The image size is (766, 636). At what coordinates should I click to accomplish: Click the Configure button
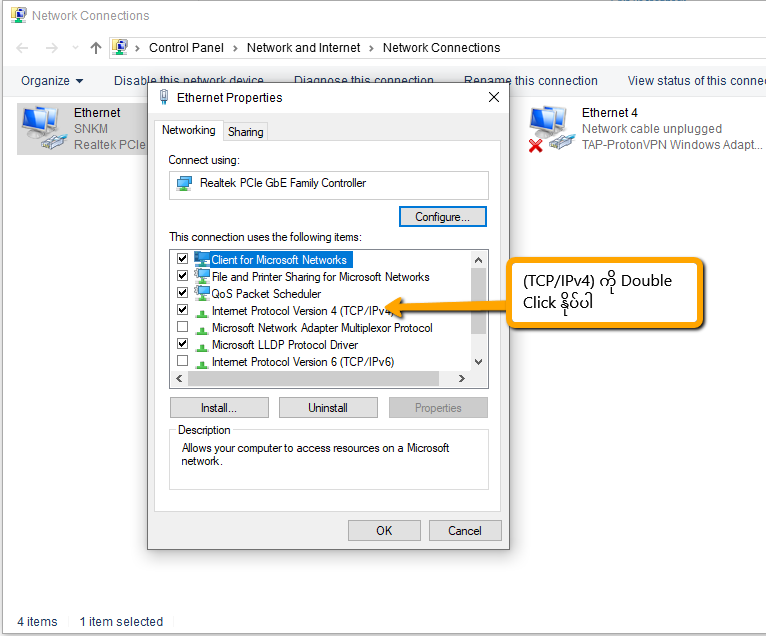pos(443,217)
